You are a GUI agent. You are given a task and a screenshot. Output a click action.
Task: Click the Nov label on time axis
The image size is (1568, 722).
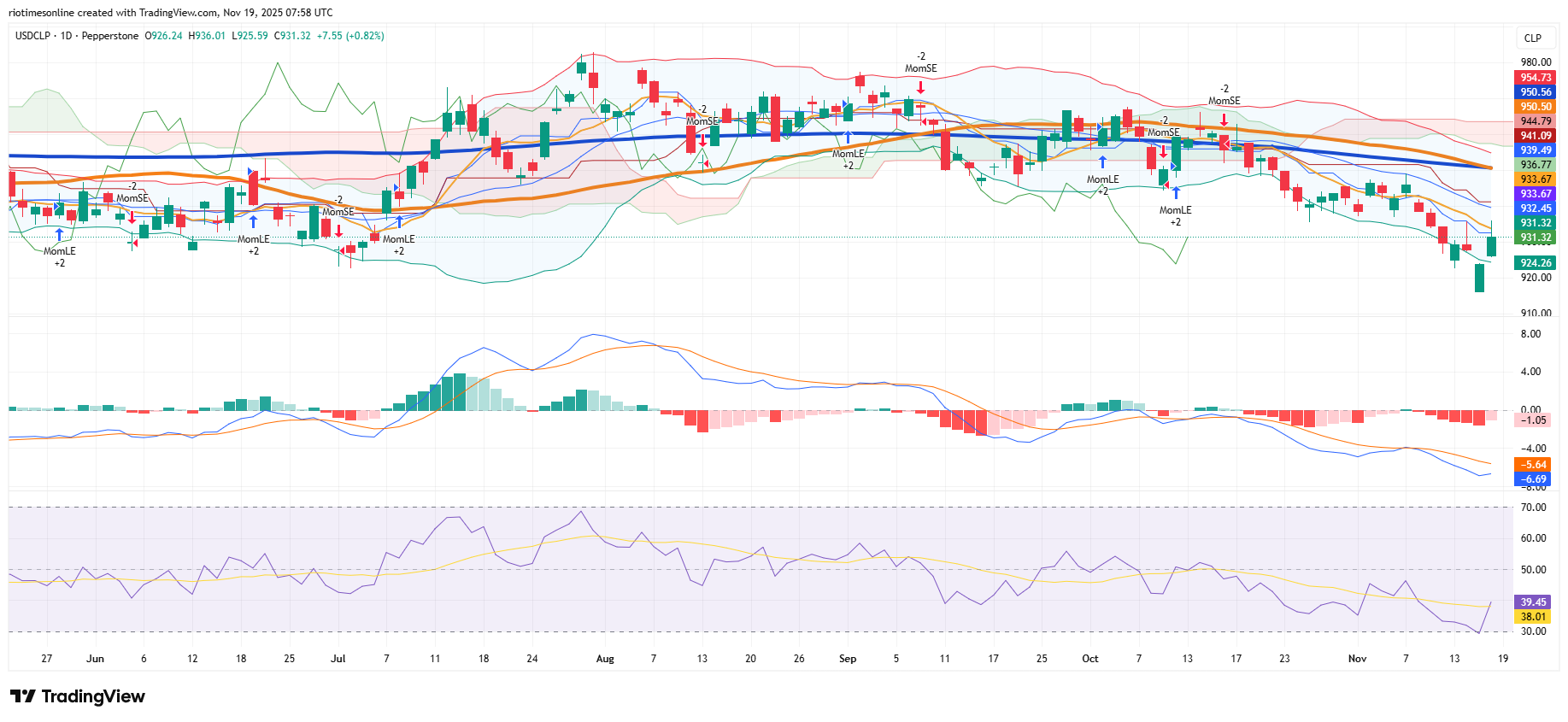[x=1357, y=659]
